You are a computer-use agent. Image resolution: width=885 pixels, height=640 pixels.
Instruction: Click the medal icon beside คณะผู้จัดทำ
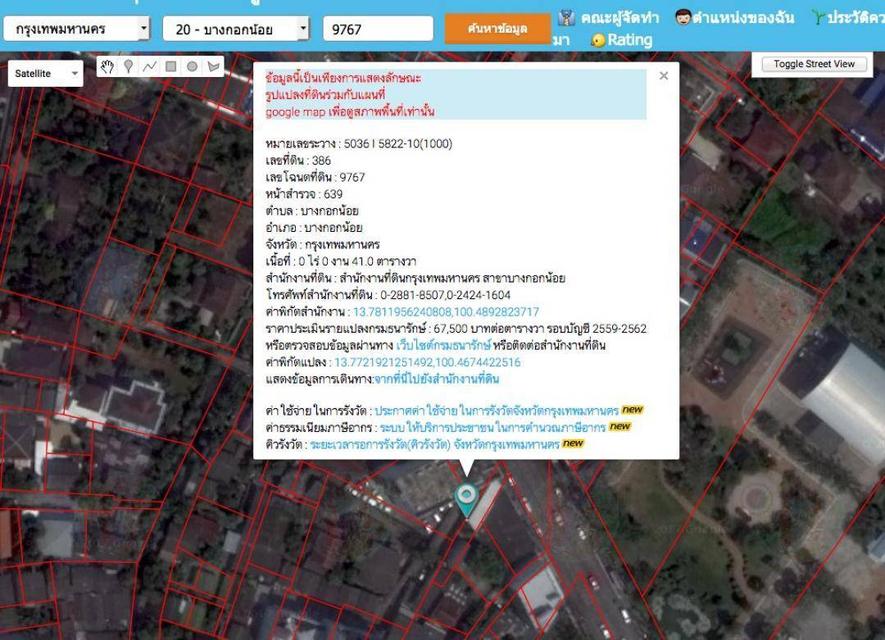[566, 17]
